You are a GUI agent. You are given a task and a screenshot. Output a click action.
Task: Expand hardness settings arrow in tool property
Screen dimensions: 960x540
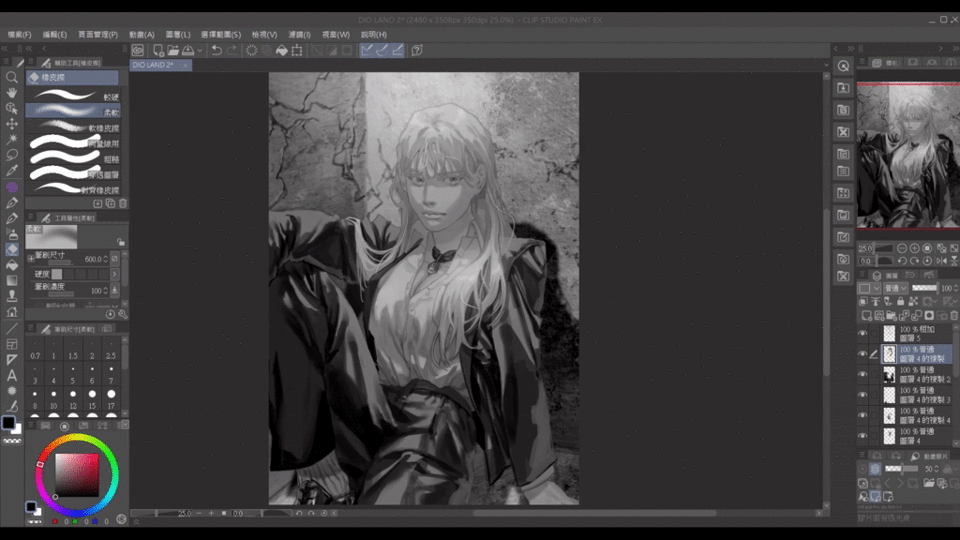coord(114,273)
